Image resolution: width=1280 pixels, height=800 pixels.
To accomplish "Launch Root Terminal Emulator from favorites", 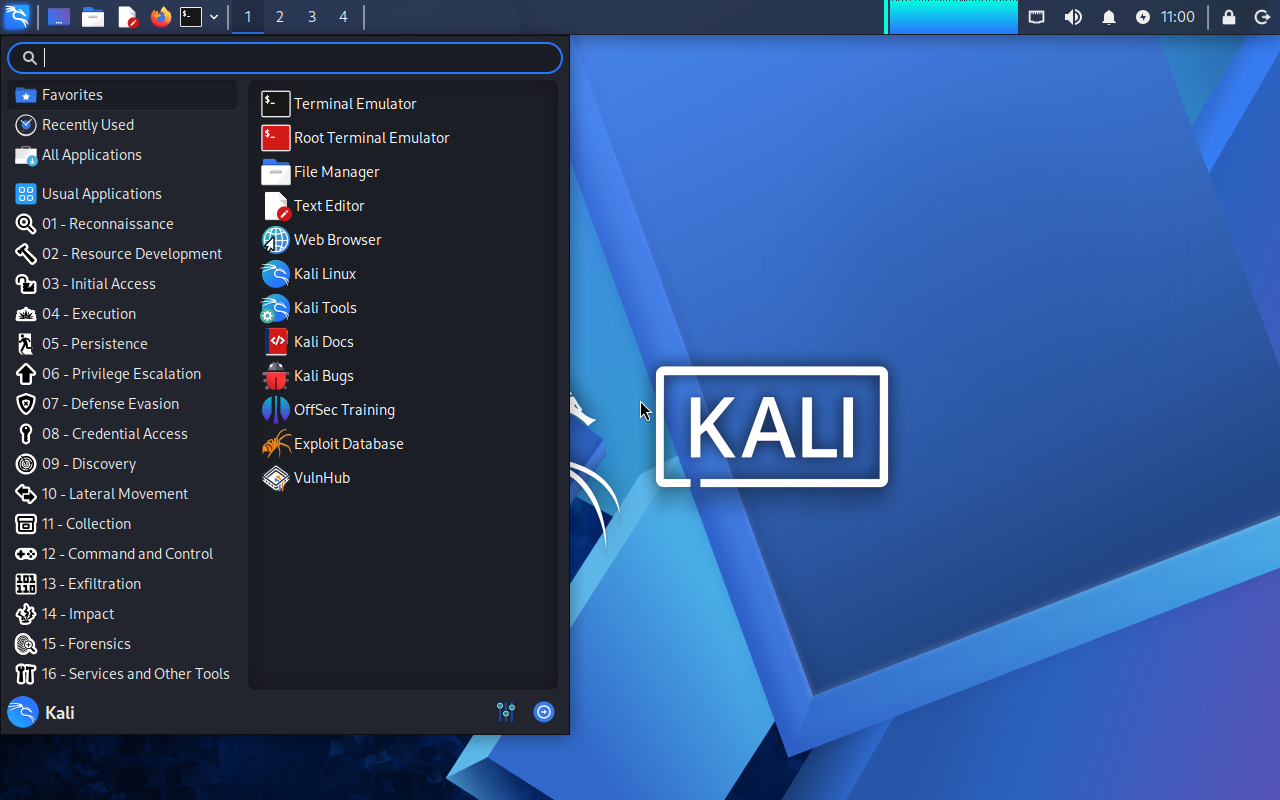I will click(370, 138).
